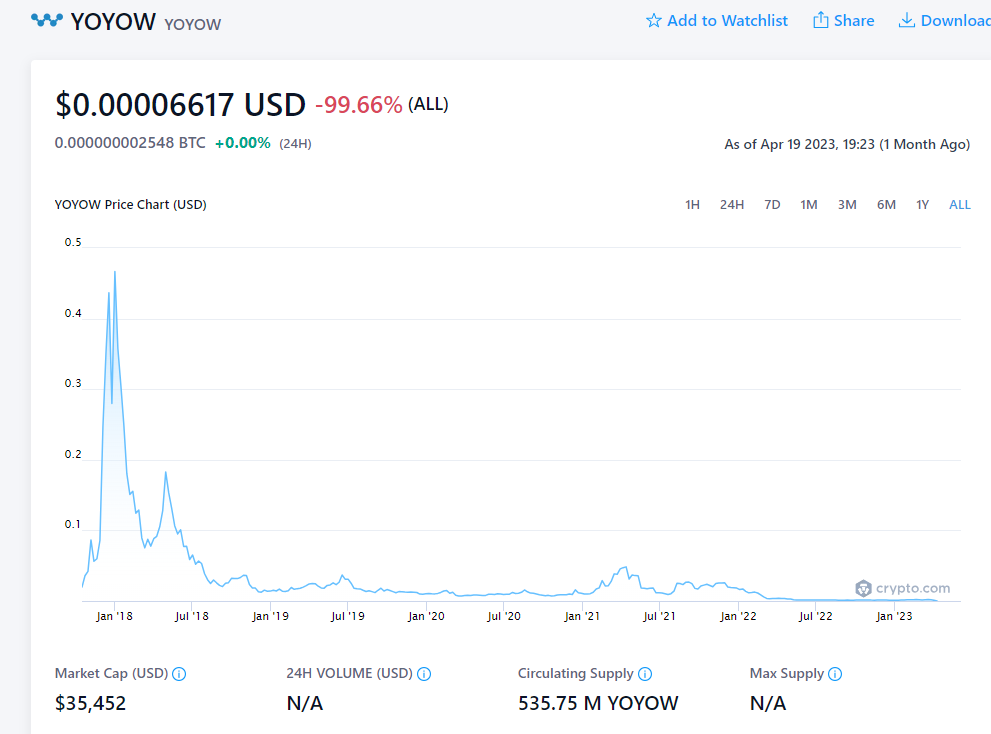Click the Jul '19 axis label
Image resolution: width=991 pixels, height=734 pixels.
click(348, 616)
